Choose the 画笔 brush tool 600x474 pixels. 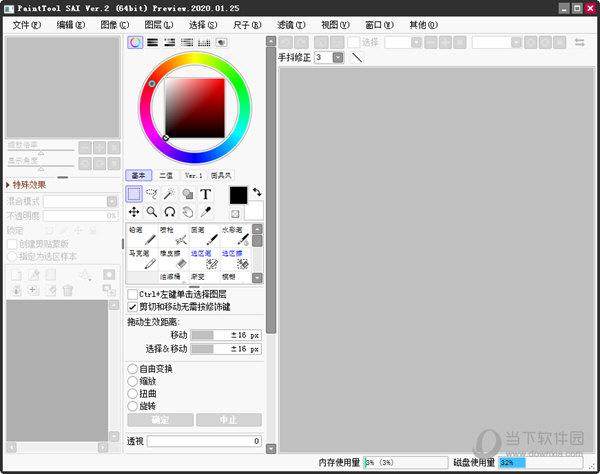tap(204, 235)
